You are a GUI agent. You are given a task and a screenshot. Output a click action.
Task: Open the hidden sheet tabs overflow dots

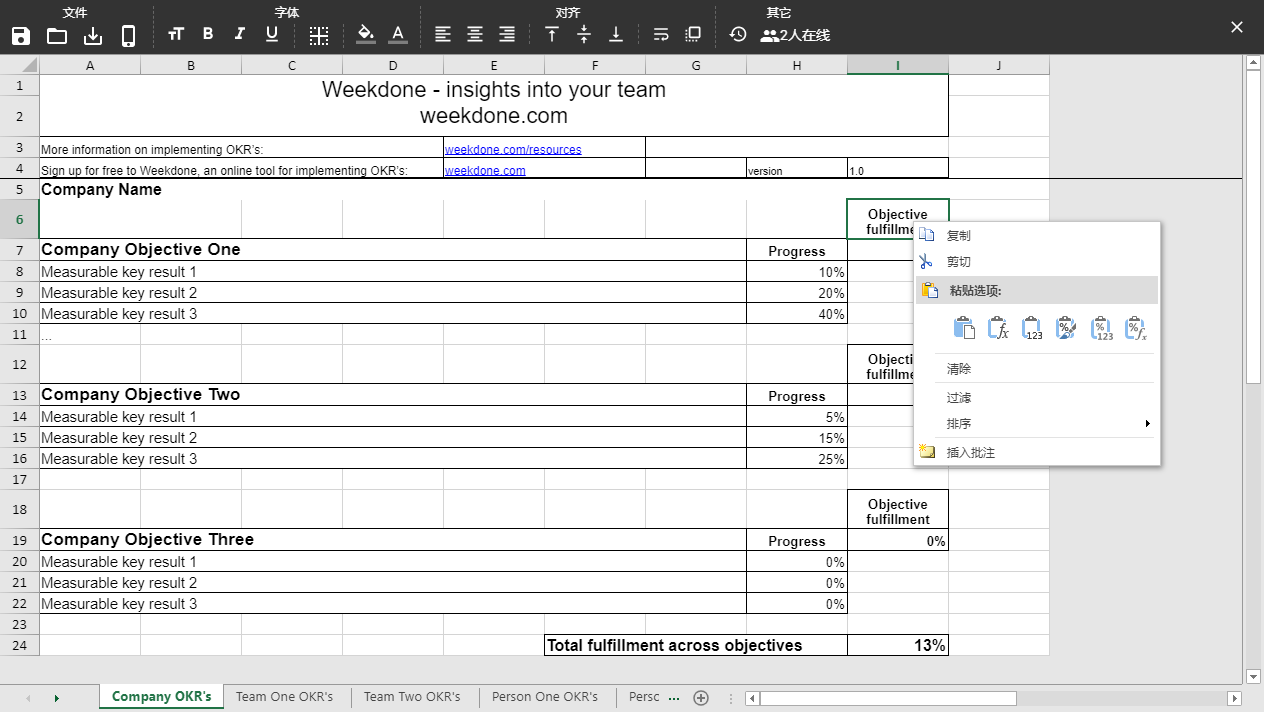[673, 697]
